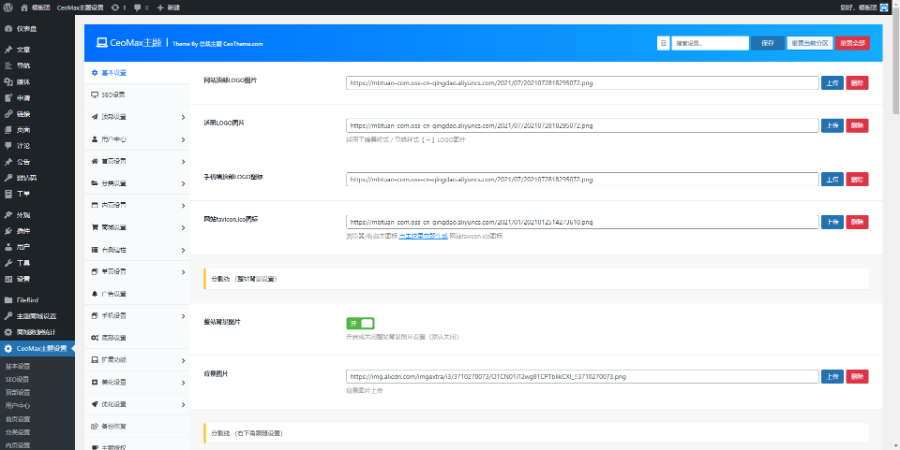Viewport: 900px width, 450px height.
Task: Open the comments bubble icon in admin bar
Action: click(x=136, y=7)
